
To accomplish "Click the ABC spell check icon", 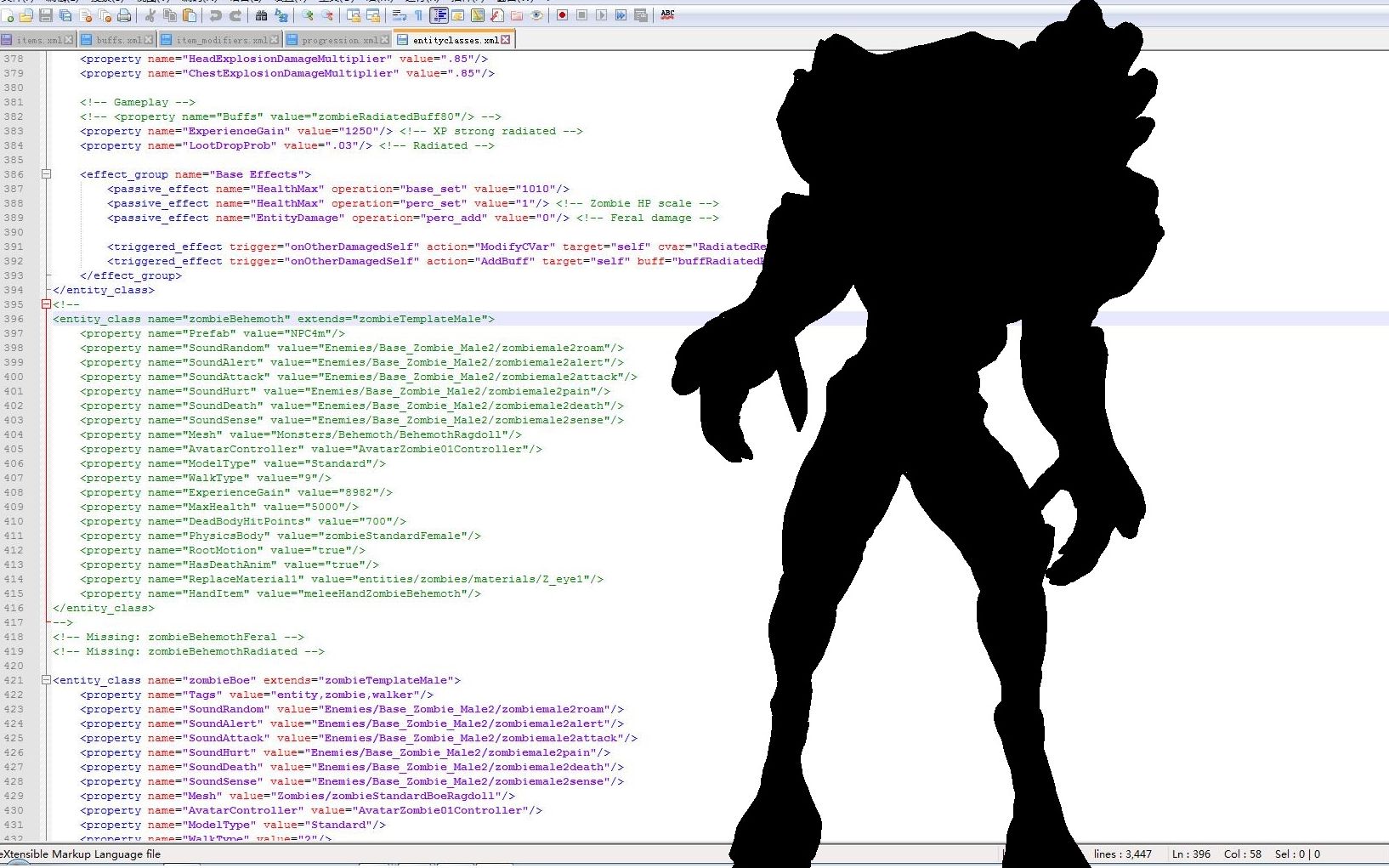I will coord(667,14).
